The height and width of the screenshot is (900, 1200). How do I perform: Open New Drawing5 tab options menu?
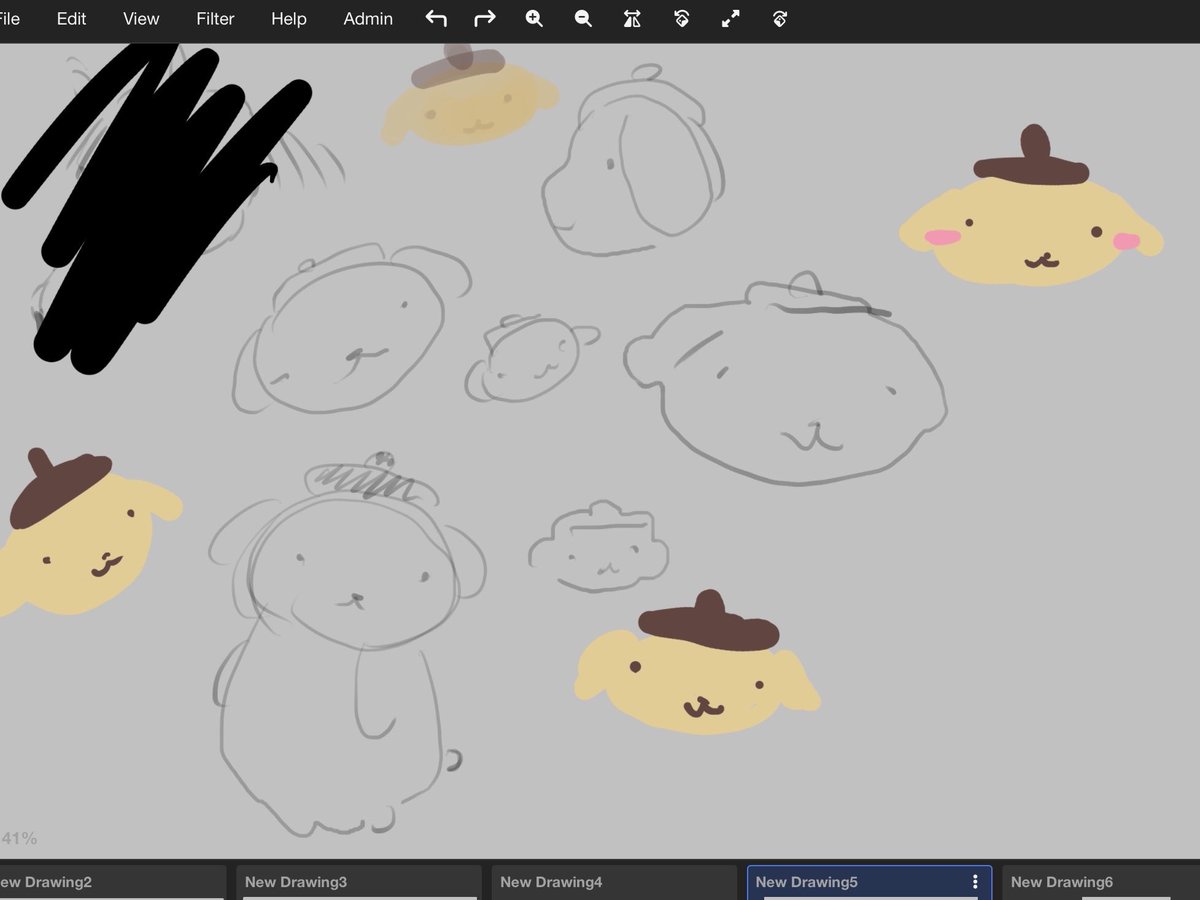pos(975,882)
